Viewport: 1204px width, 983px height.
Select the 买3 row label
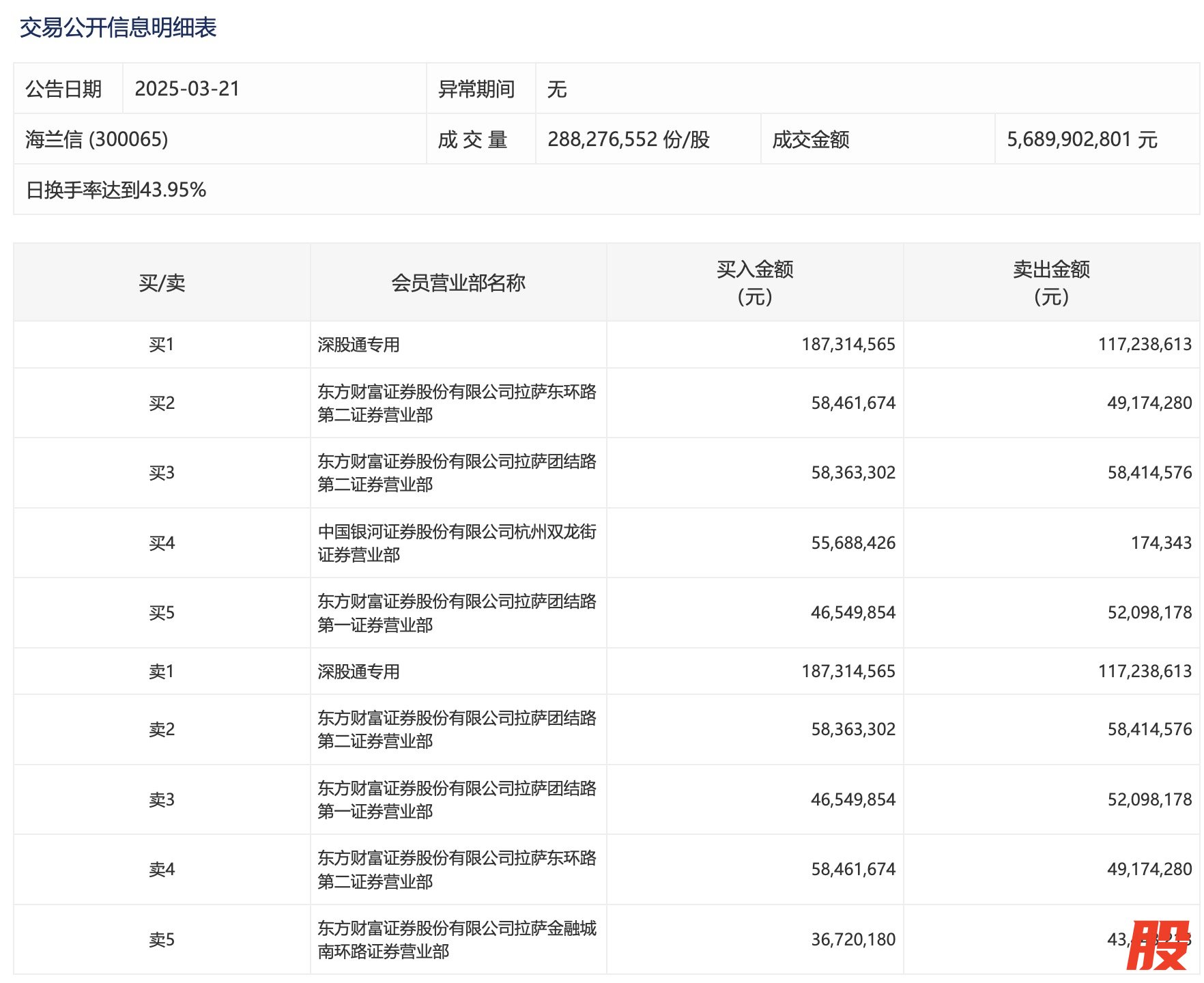click(162, 473)
